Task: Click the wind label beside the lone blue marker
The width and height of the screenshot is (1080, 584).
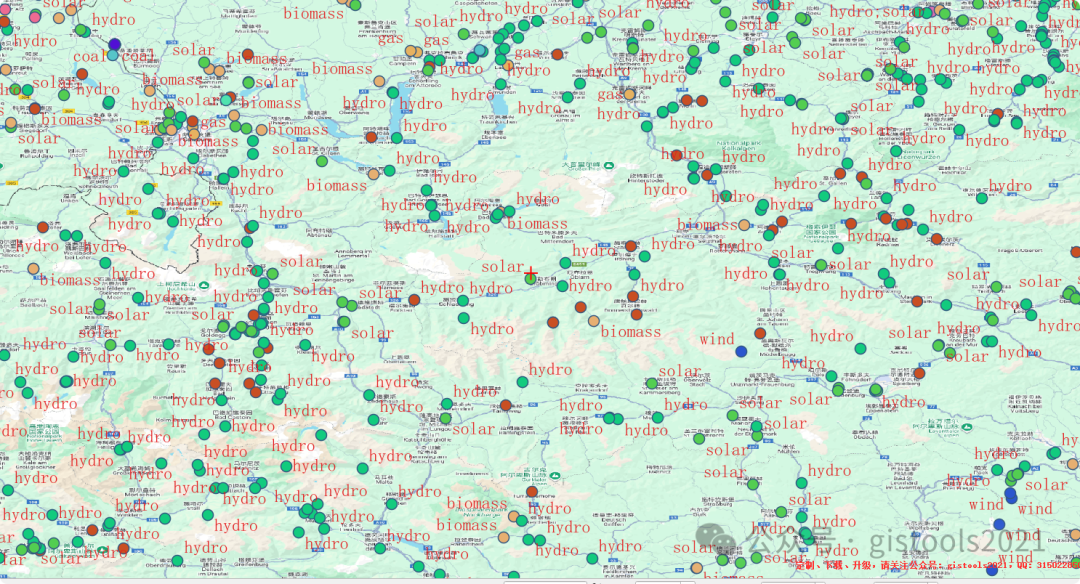Action: click(717, 339)
